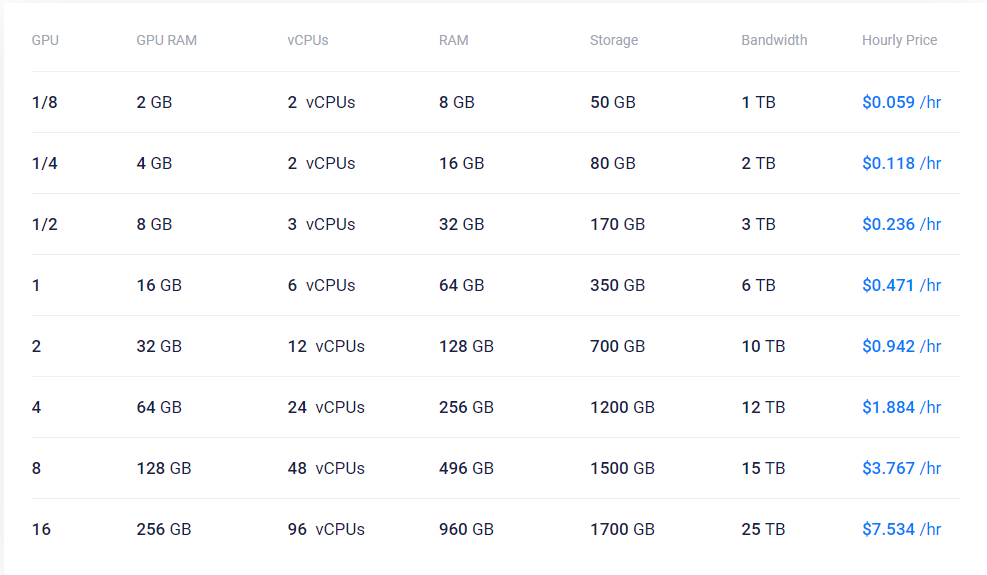The height and width of the screenshot is (575, 987).
Task: Select the $0.118 /hr hourly price
Action: pyautogui.click(x=901, y=163)
